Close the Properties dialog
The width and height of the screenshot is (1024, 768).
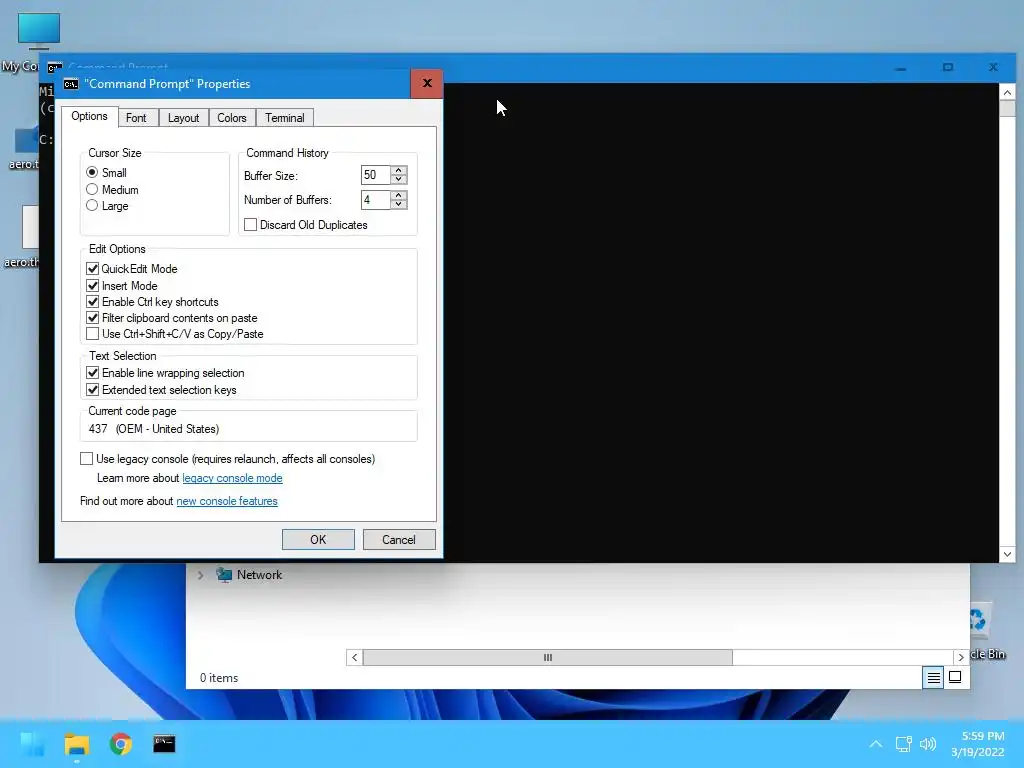tap(427, 84)
